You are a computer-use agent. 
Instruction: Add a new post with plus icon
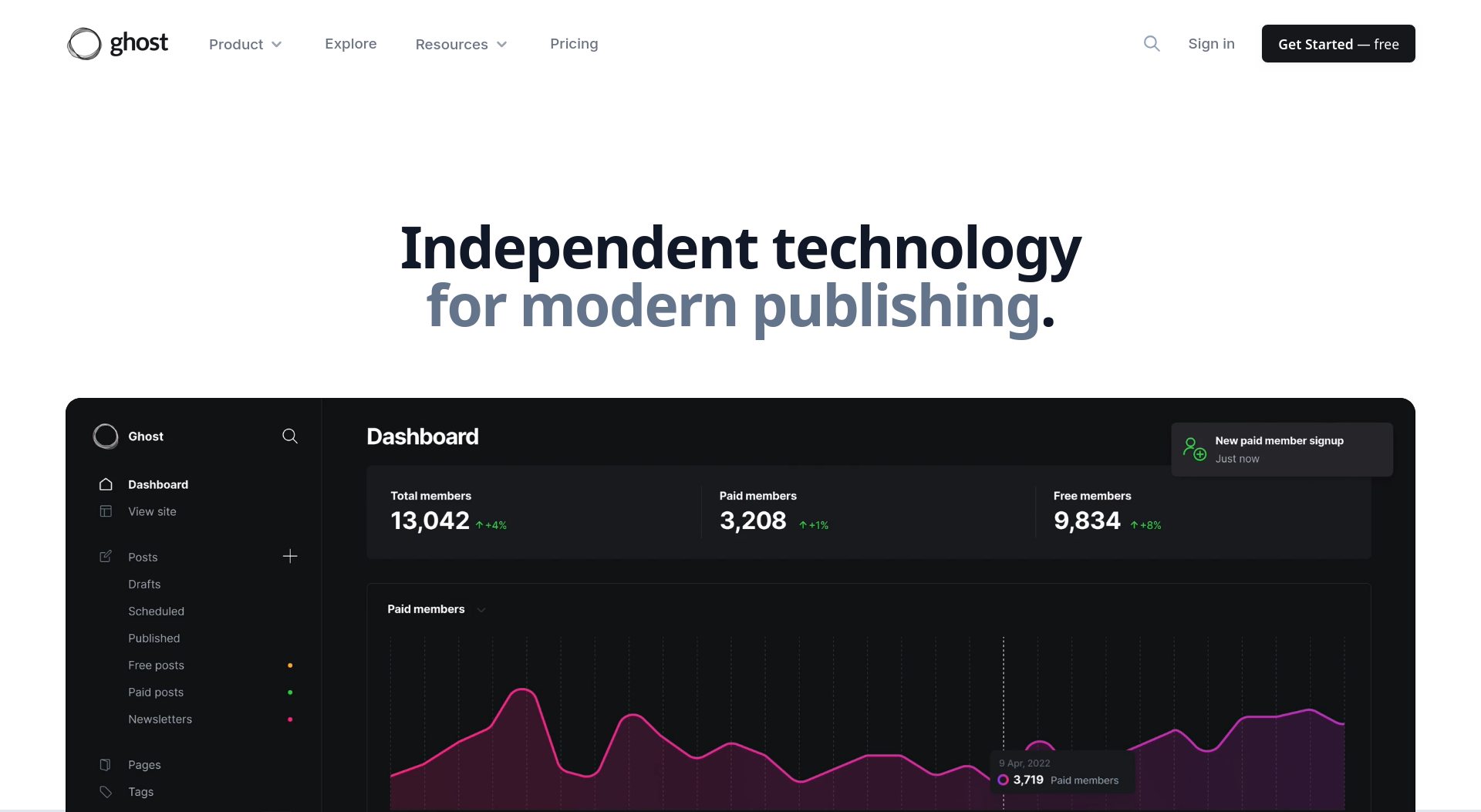[290, 556]
